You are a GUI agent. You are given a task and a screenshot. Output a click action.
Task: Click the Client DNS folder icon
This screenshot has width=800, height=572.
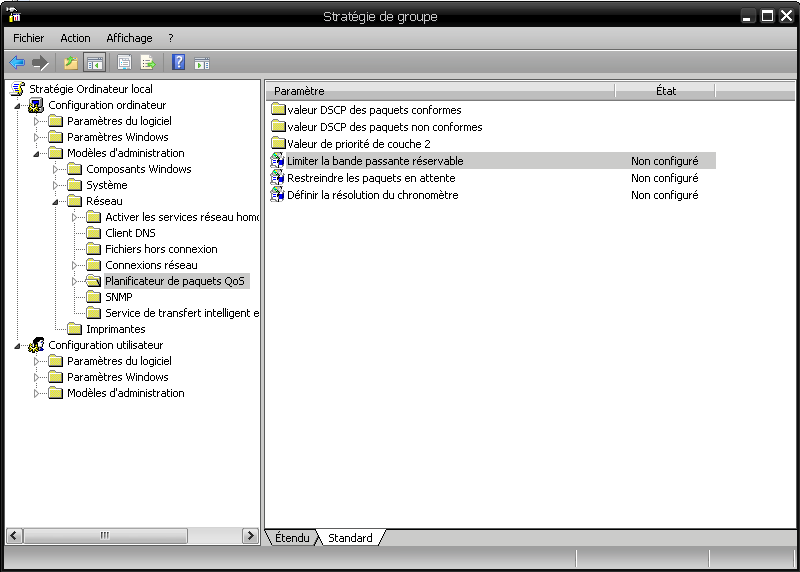pyautogui.click(x=93, y=233)
